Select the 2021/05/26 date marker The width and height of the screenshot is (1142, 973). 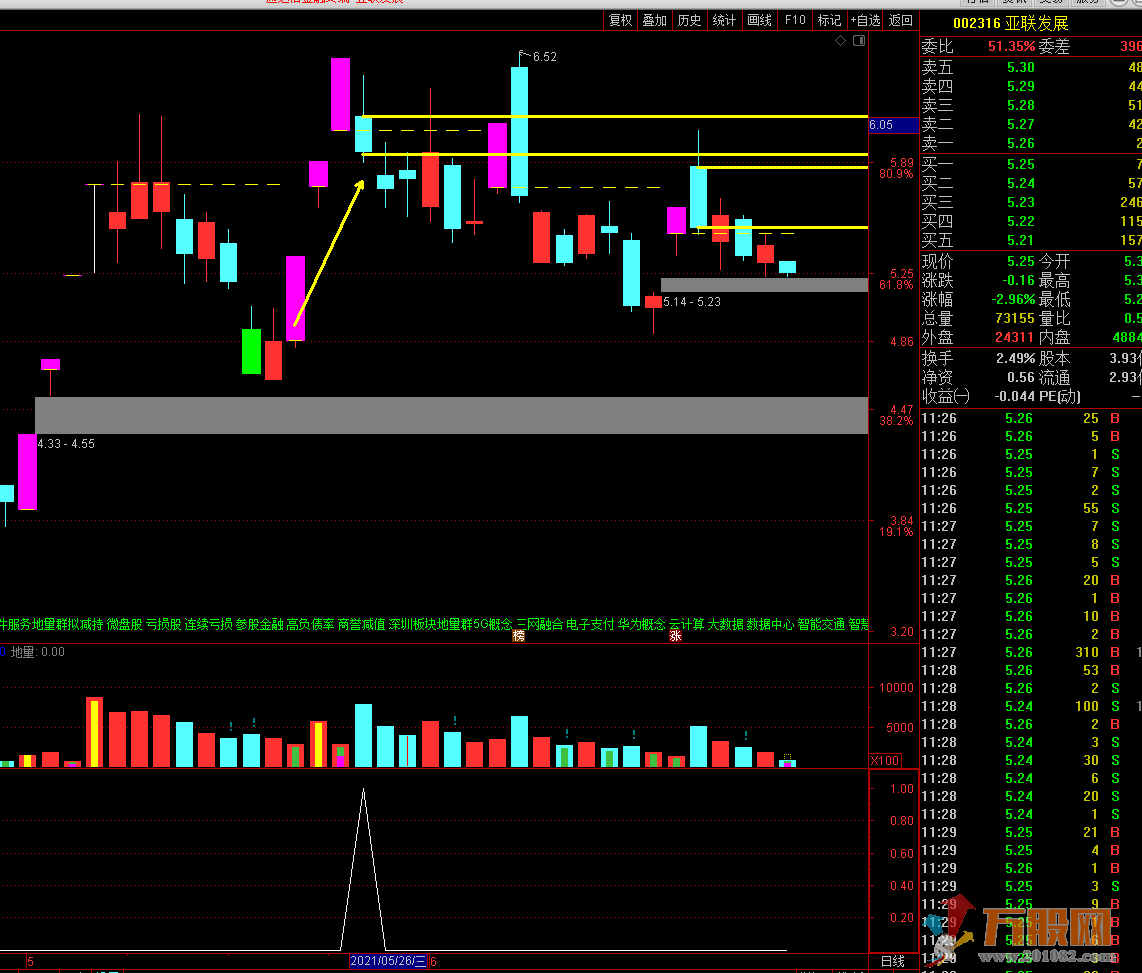tap(388, 961)
